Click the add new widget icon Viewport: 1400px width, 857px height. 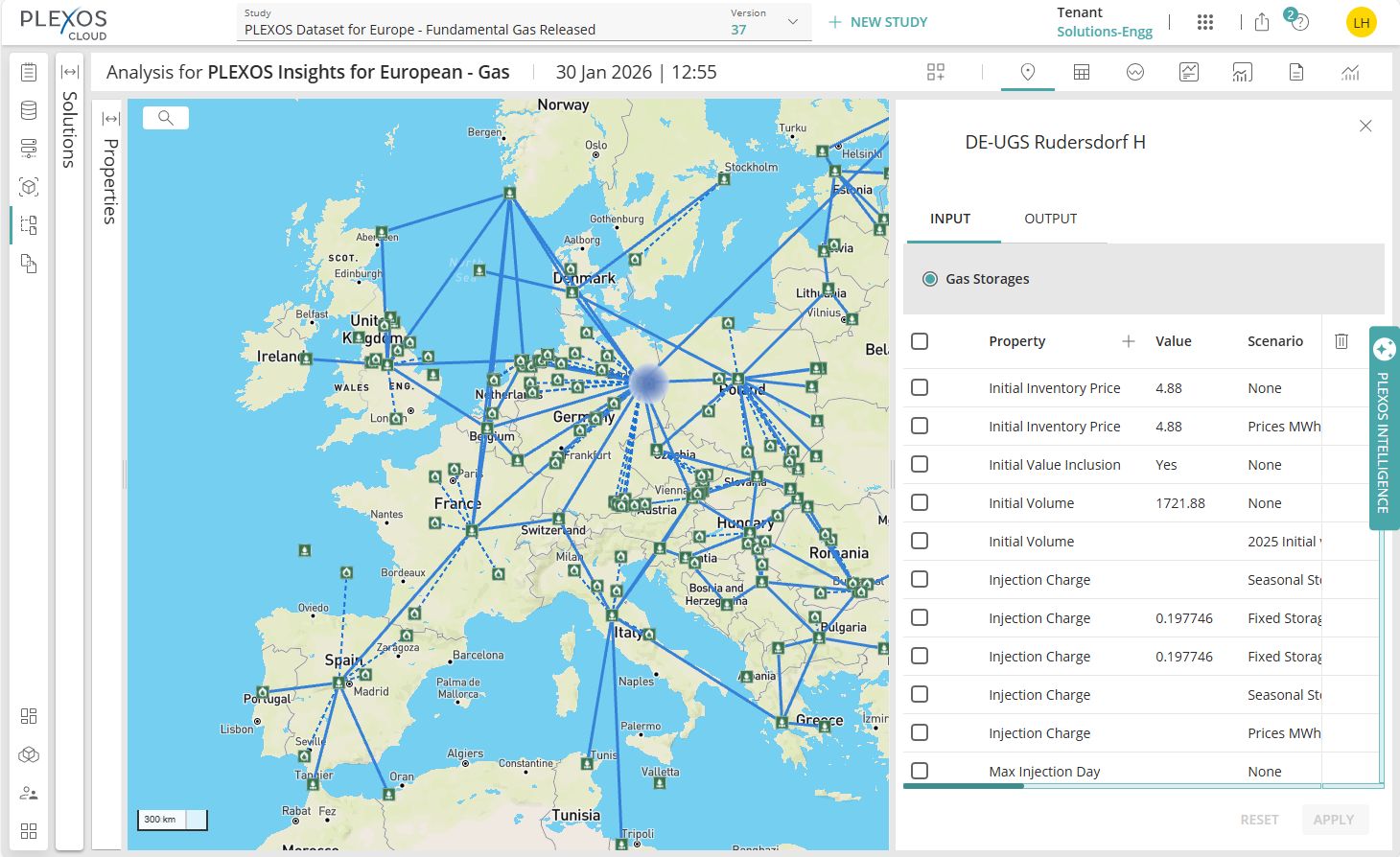coord(935,72)
